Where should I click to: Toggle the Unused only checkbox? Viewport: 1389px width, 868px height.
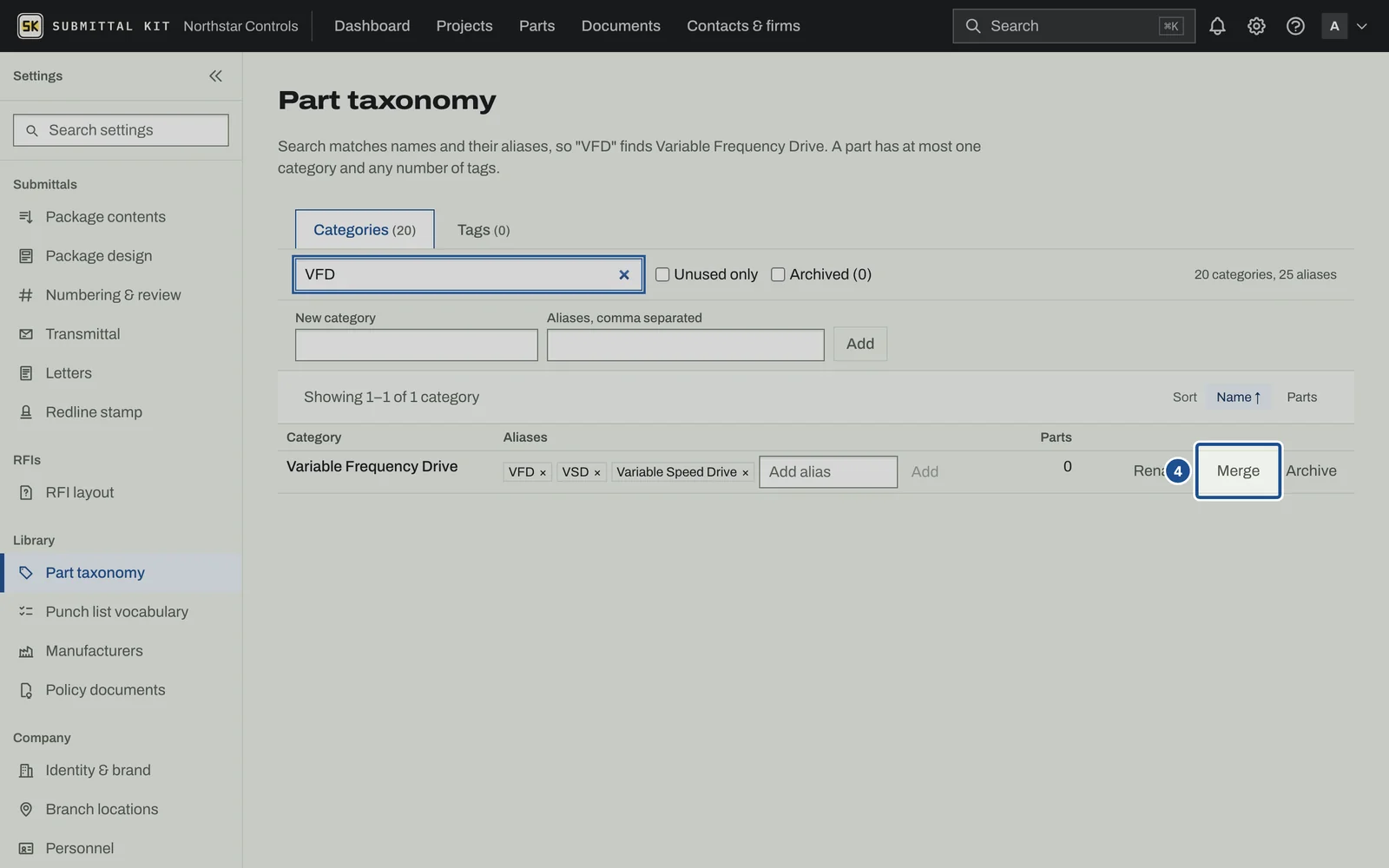[662, 274]
